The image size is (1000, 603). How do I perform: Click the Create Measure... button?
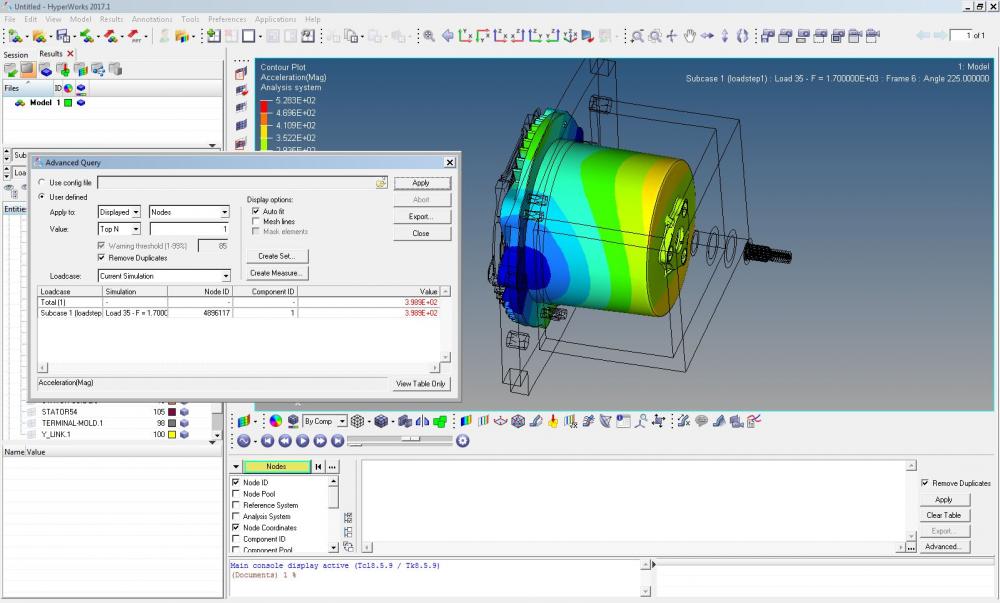click(277, 273)
